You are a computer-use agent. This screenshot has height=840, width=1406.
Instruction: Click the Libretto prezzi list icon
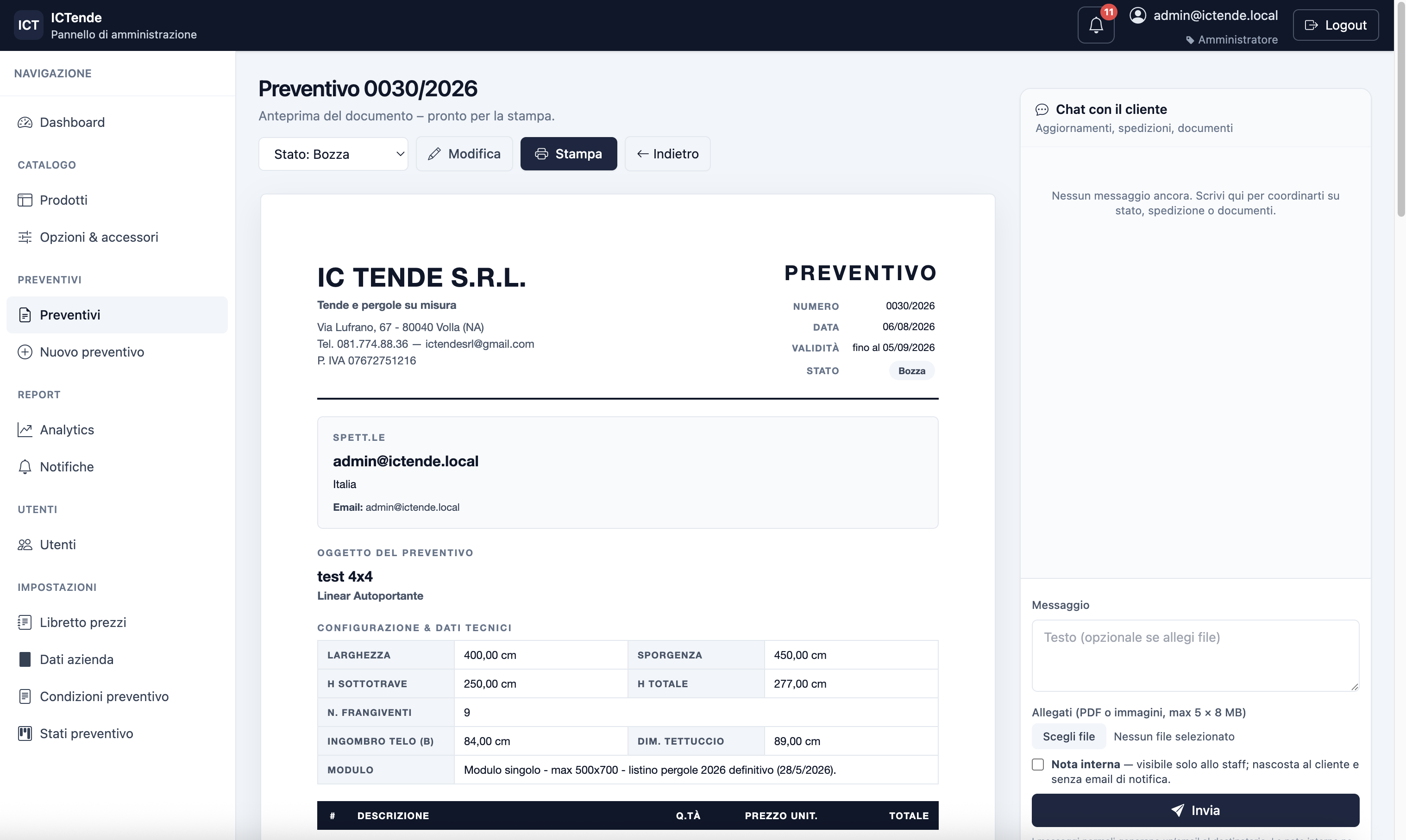[25, 622]
